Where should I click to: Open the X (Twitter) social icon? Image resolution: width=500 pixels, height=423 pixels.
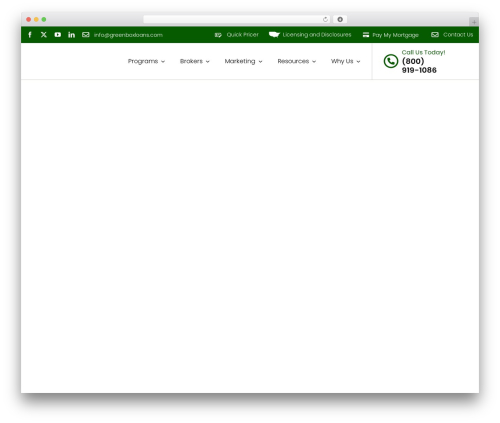(x=44, y=35)
